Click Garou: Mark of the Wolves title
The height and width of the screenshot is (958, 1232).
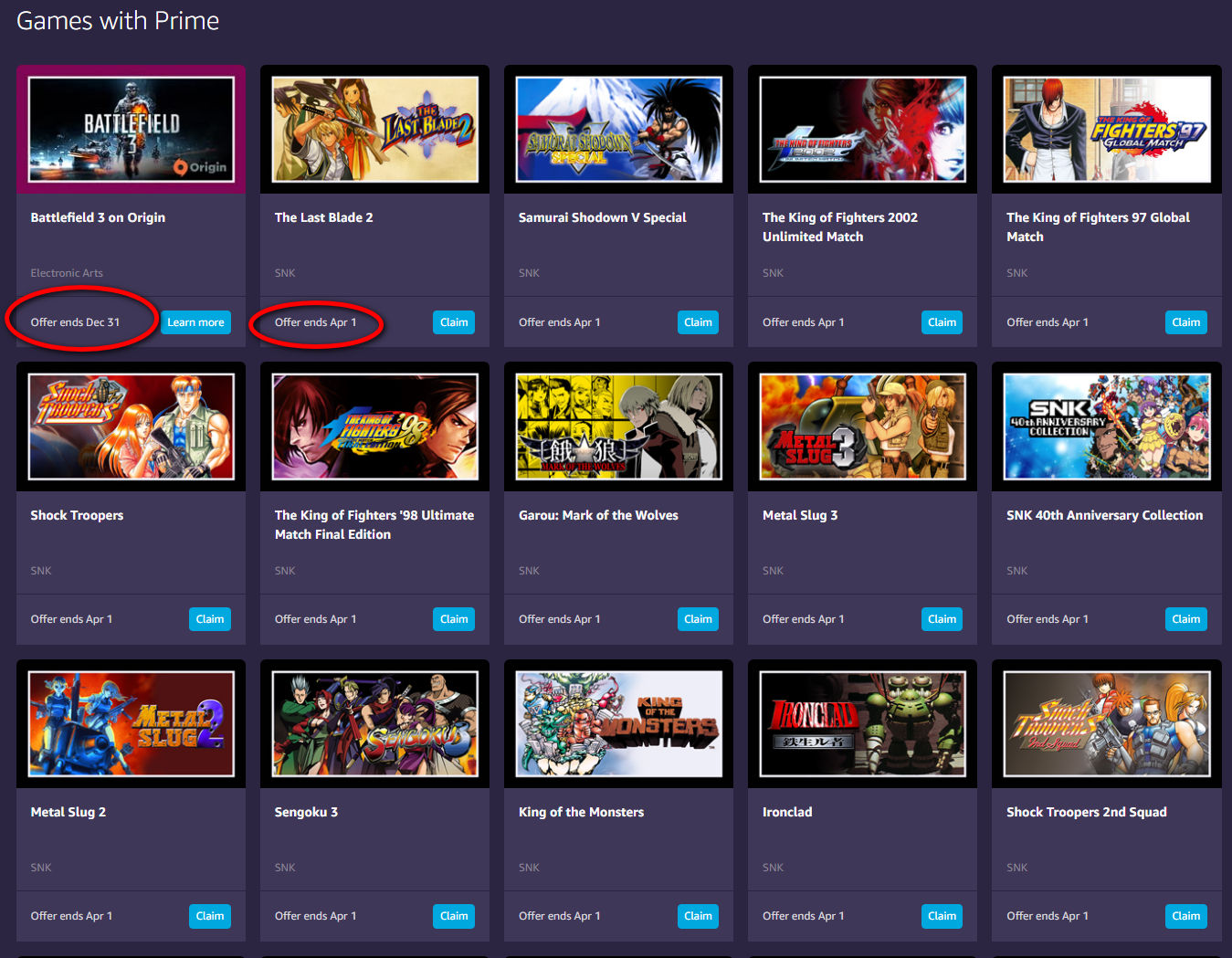click(598, 515)
